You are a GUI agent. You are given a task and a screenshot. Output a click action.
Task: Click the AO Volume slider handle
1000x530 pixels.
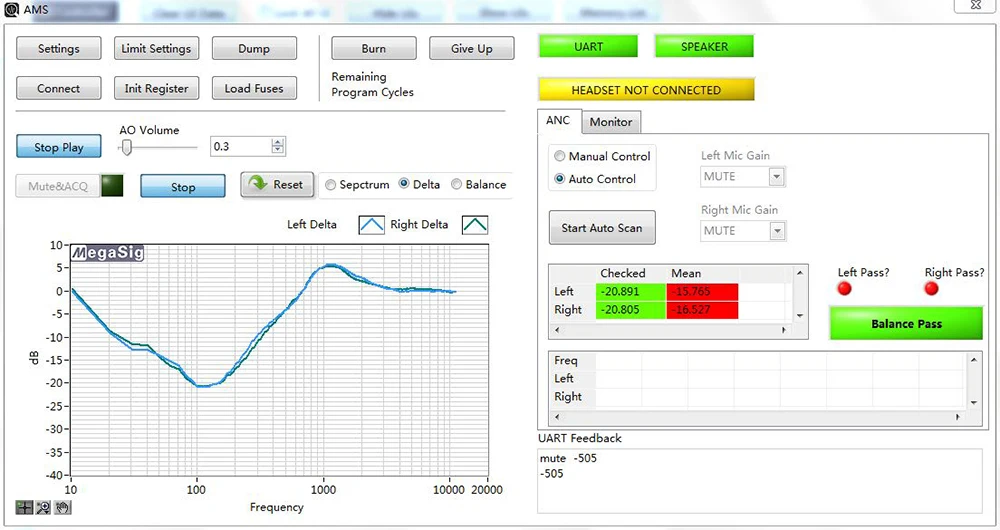pos(127,147)
